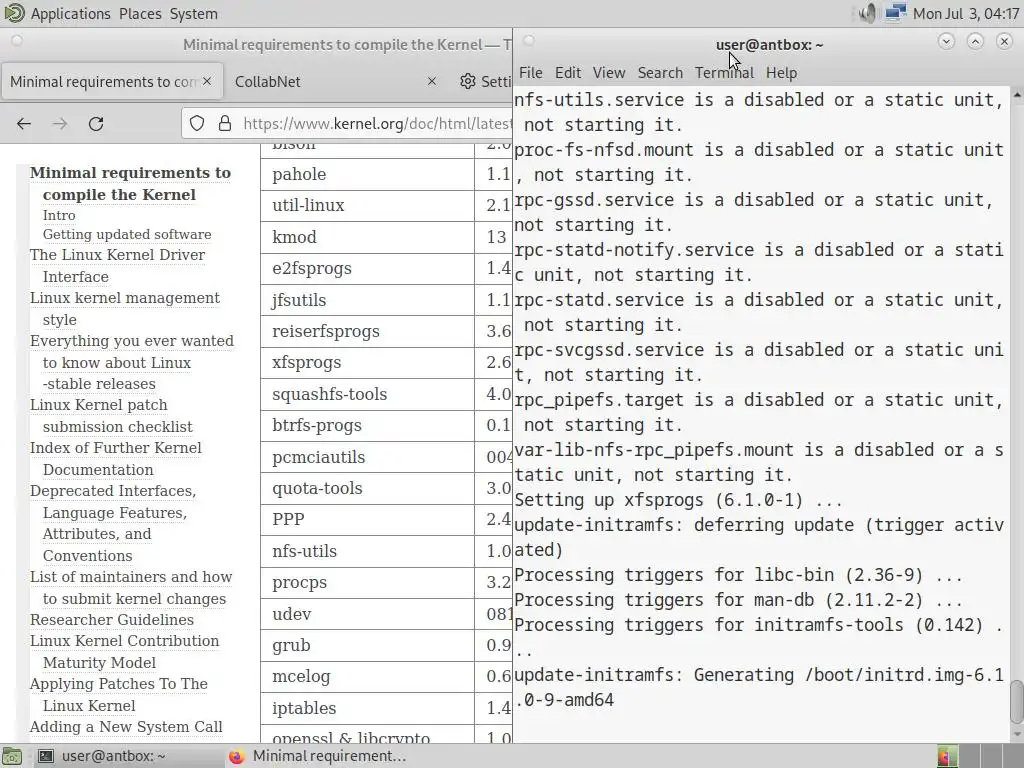Screen dimensions: 1024x768
Task: Open the terminal Edit menu
Action: [568, 72]
